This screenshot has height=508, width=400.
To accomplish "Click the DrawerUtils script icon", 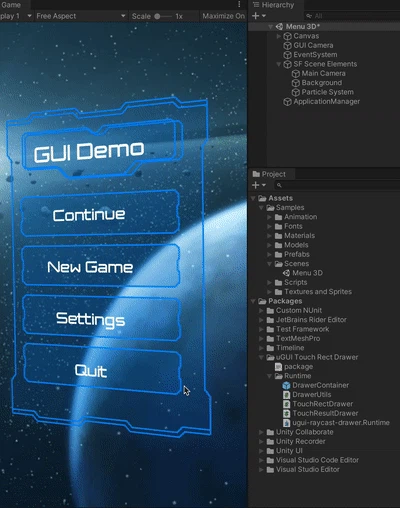I will 286,395.
